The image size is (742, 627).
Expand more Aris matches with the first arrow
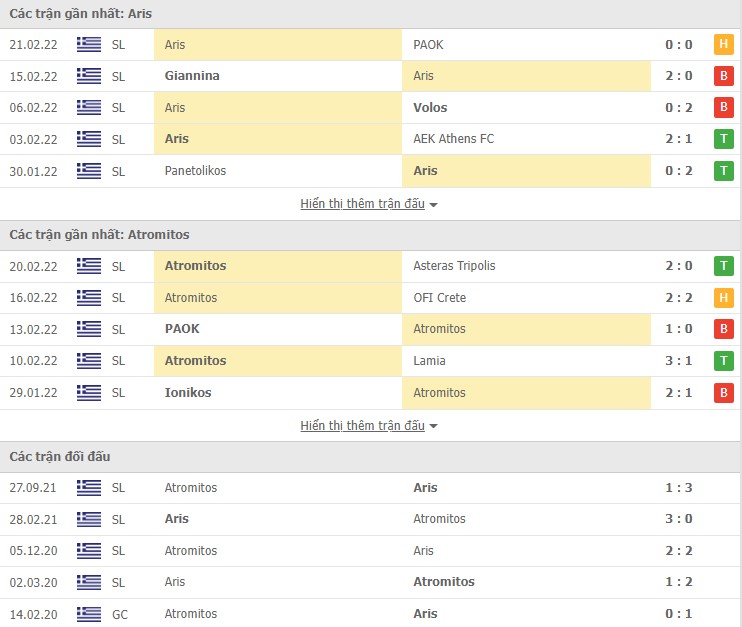[x=433, y=205]
